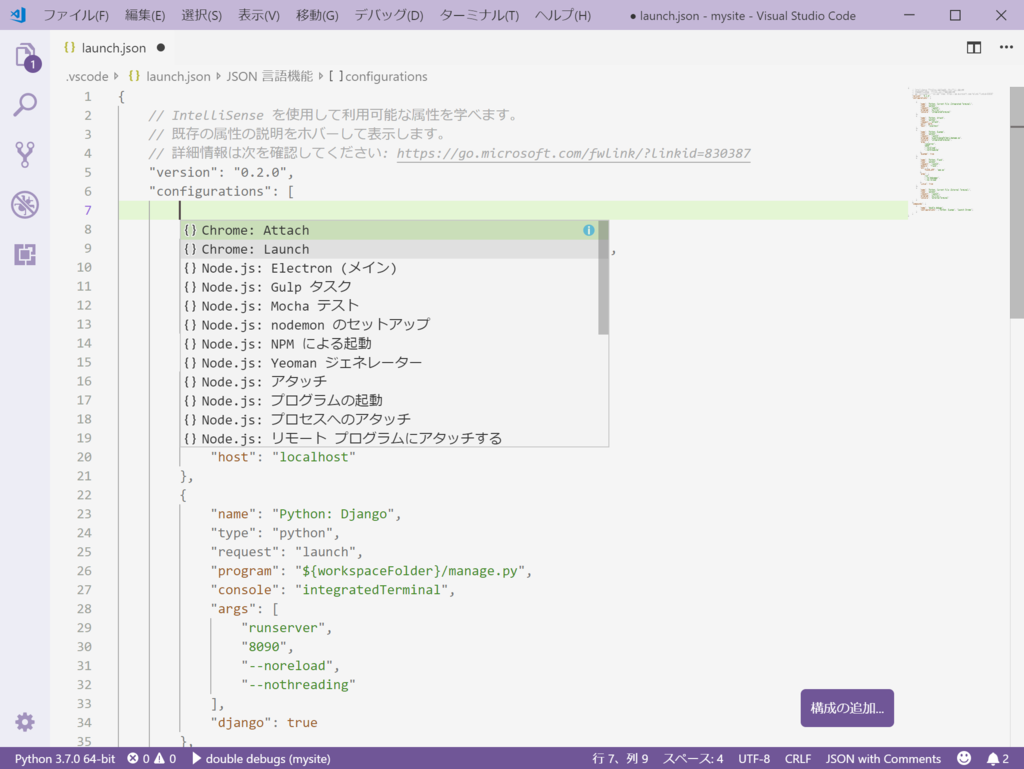Screen dimensions: 1024x769
Task: Open the go.microsoft.com fwlink URL
Action: click(573, 153)
